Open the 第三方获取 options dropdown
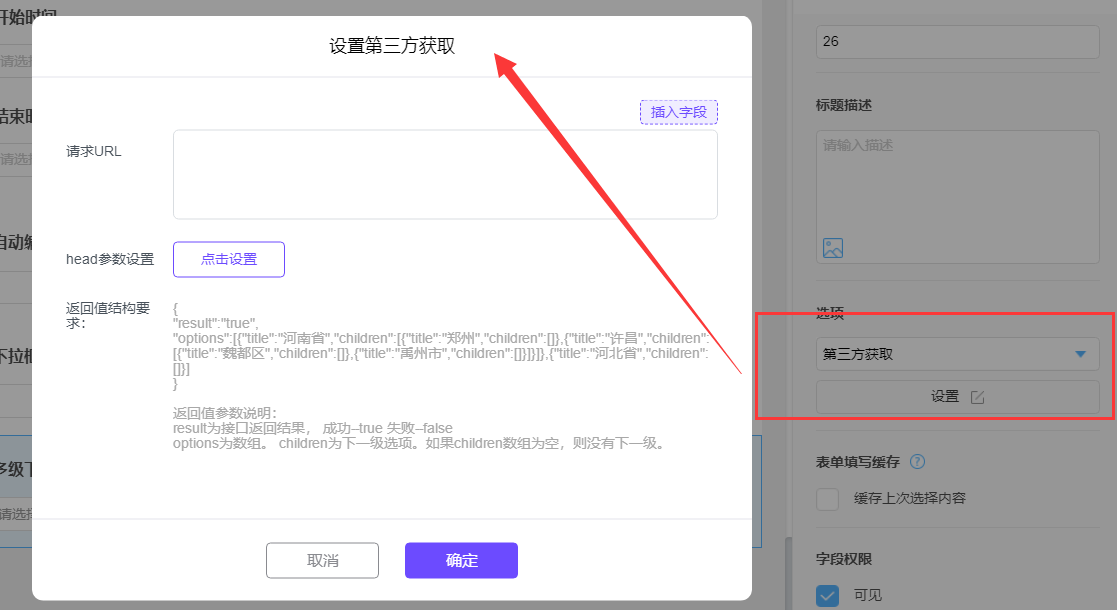The height and width of the screenshot is (610, 1117). pos(957,354)
